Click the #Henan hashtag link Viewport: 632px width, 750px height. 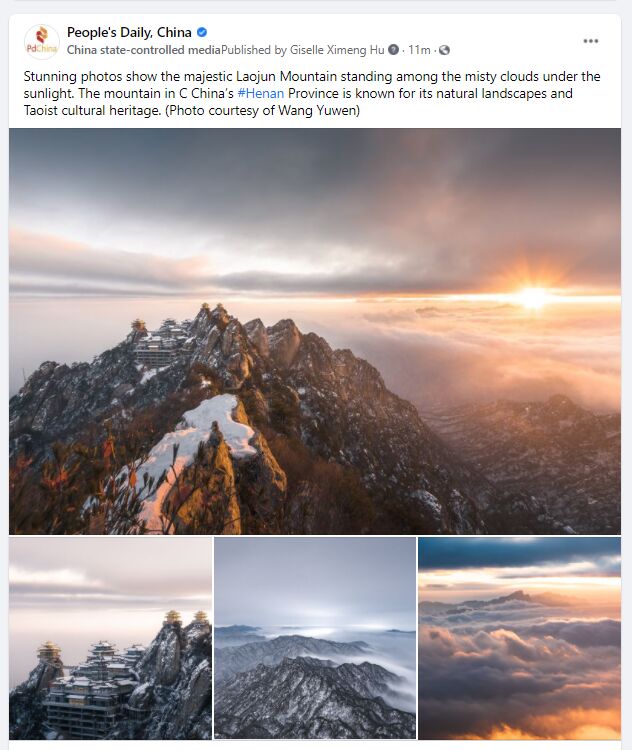[x=261, y=93]
